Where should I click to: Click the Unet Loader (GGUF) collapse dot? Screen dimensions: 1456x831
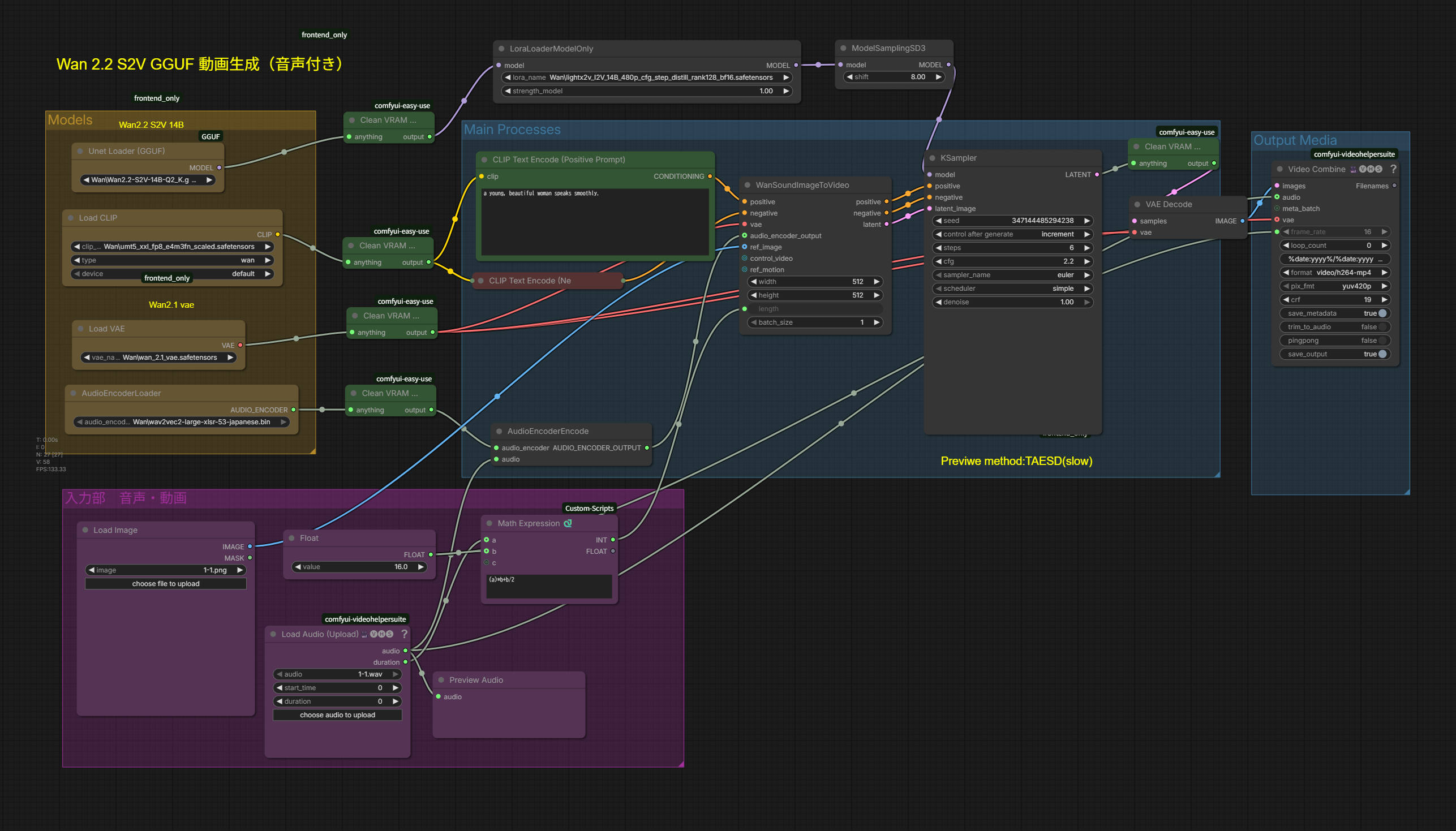[80, 151]
